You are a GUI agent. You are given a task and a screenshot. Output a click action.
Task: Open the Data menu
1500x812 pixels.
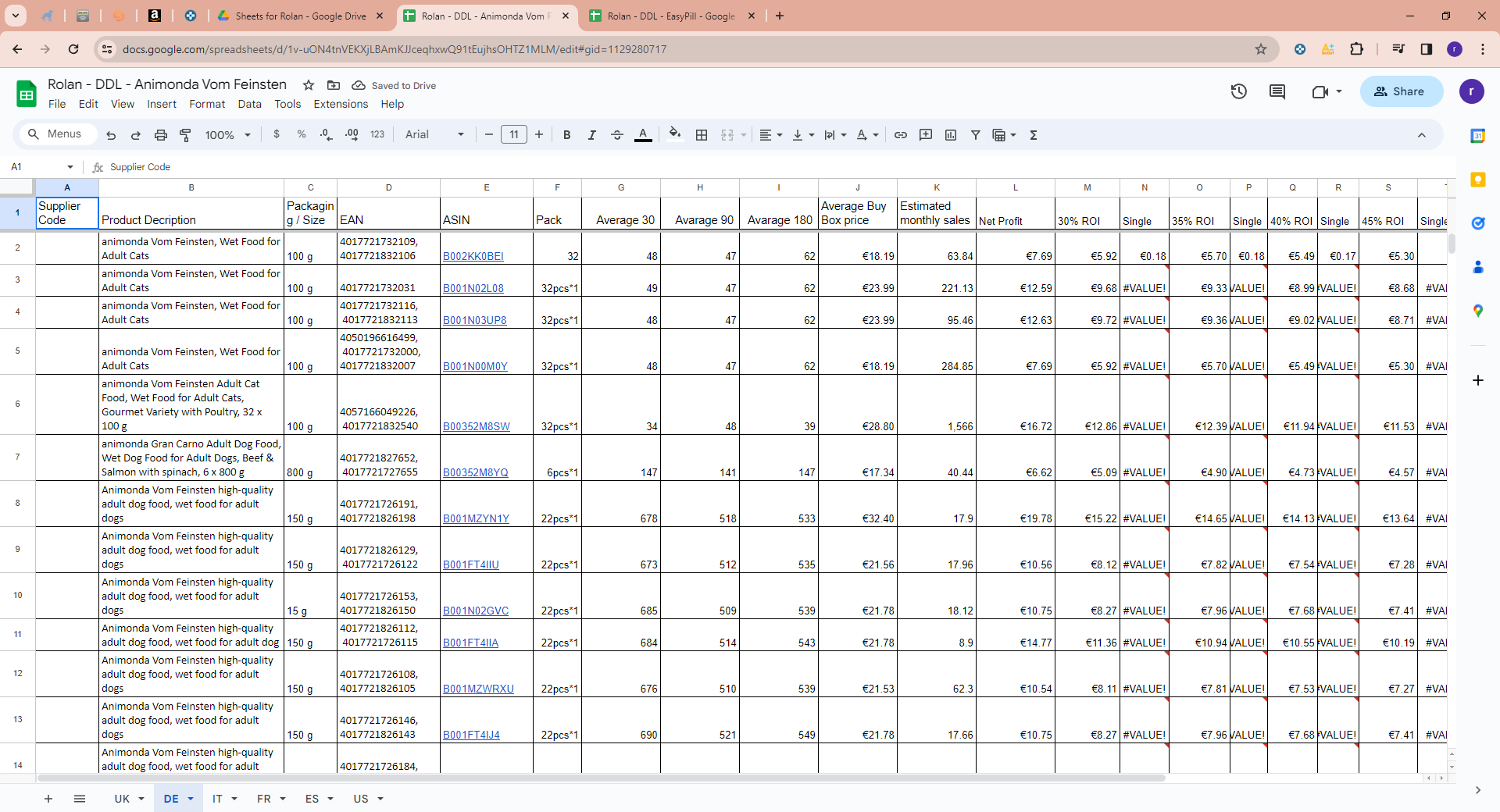click(250, 104)
